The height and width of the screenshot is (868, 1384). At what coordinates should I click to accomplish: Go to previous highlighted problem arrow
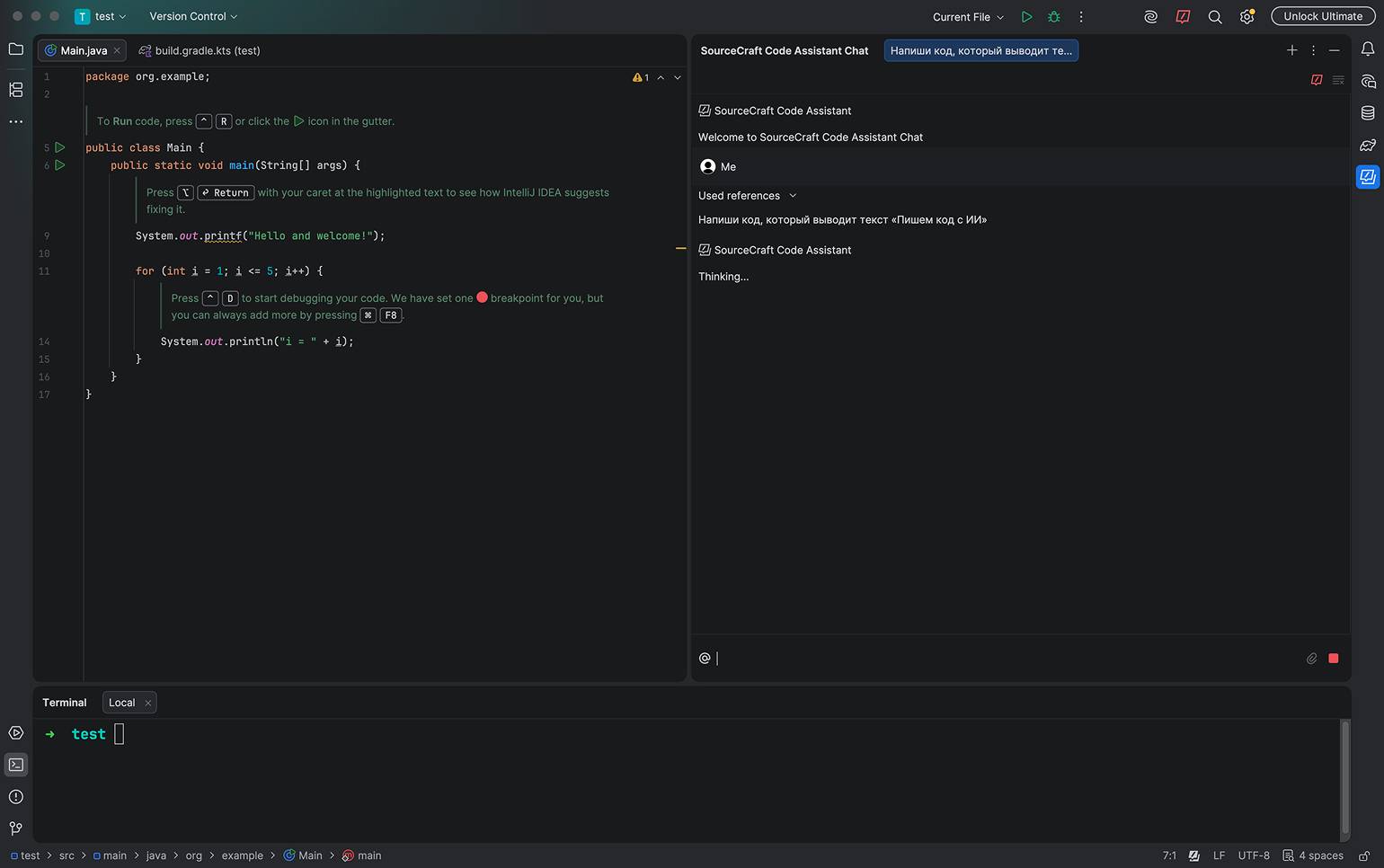point(661,78)
